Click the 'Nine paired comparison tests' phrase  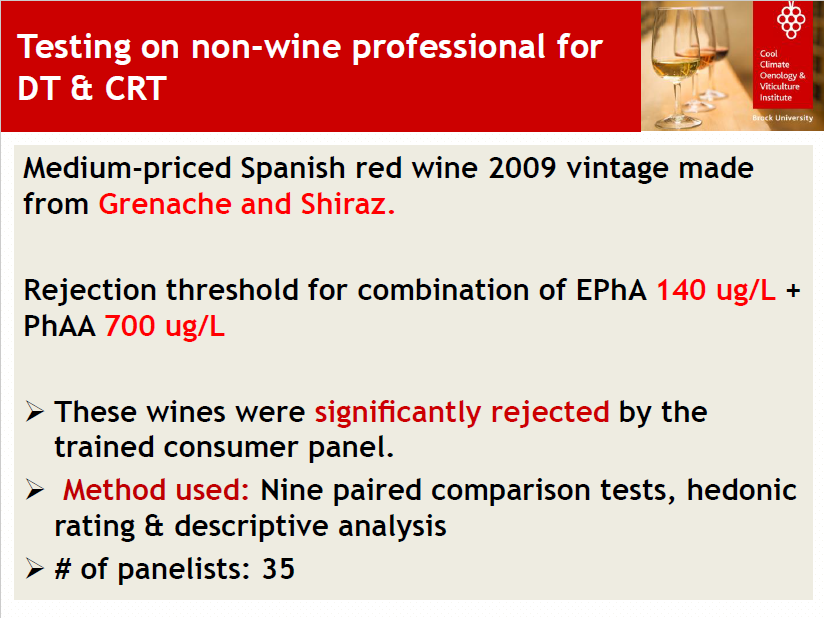pos(468,491)
